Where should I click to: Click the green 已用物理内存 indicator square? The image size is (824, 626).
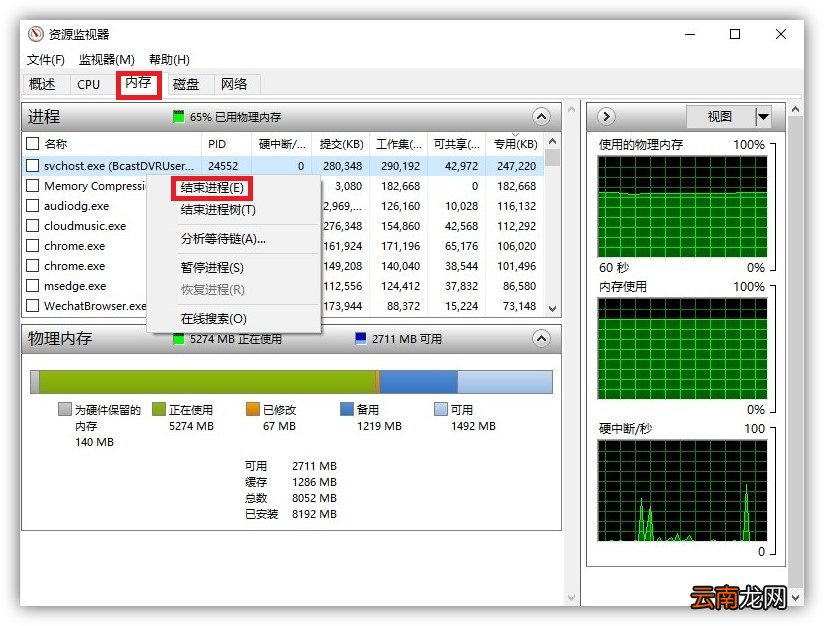(x=179, y=117)
